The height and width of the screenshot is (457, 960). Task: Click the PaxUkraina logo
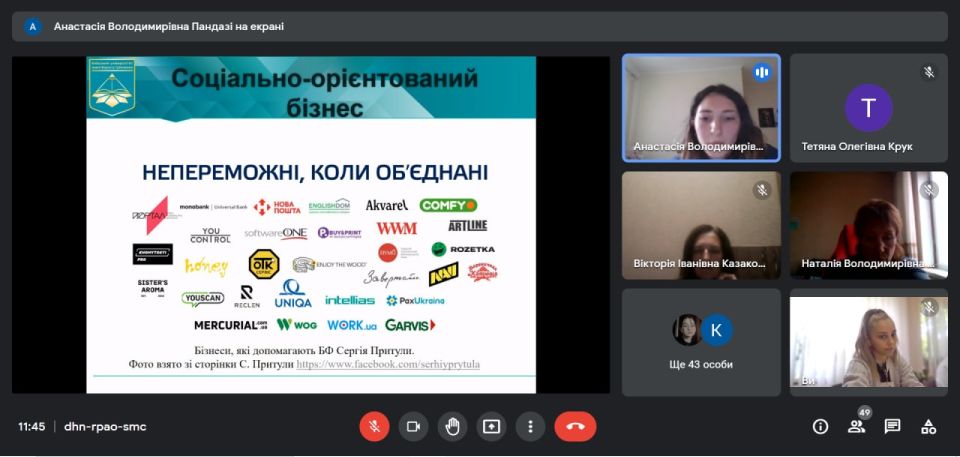(416, 301)
